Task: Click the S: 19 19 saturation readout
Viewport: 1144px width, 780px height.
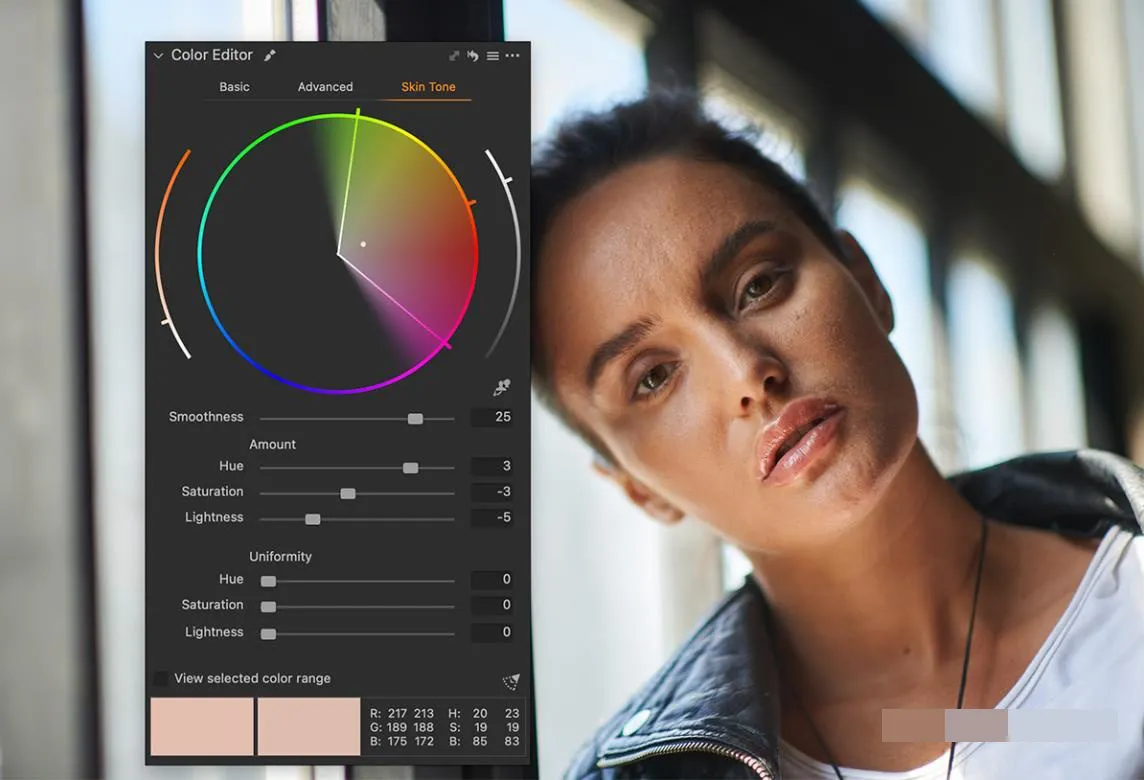Action: pos(484,727)
